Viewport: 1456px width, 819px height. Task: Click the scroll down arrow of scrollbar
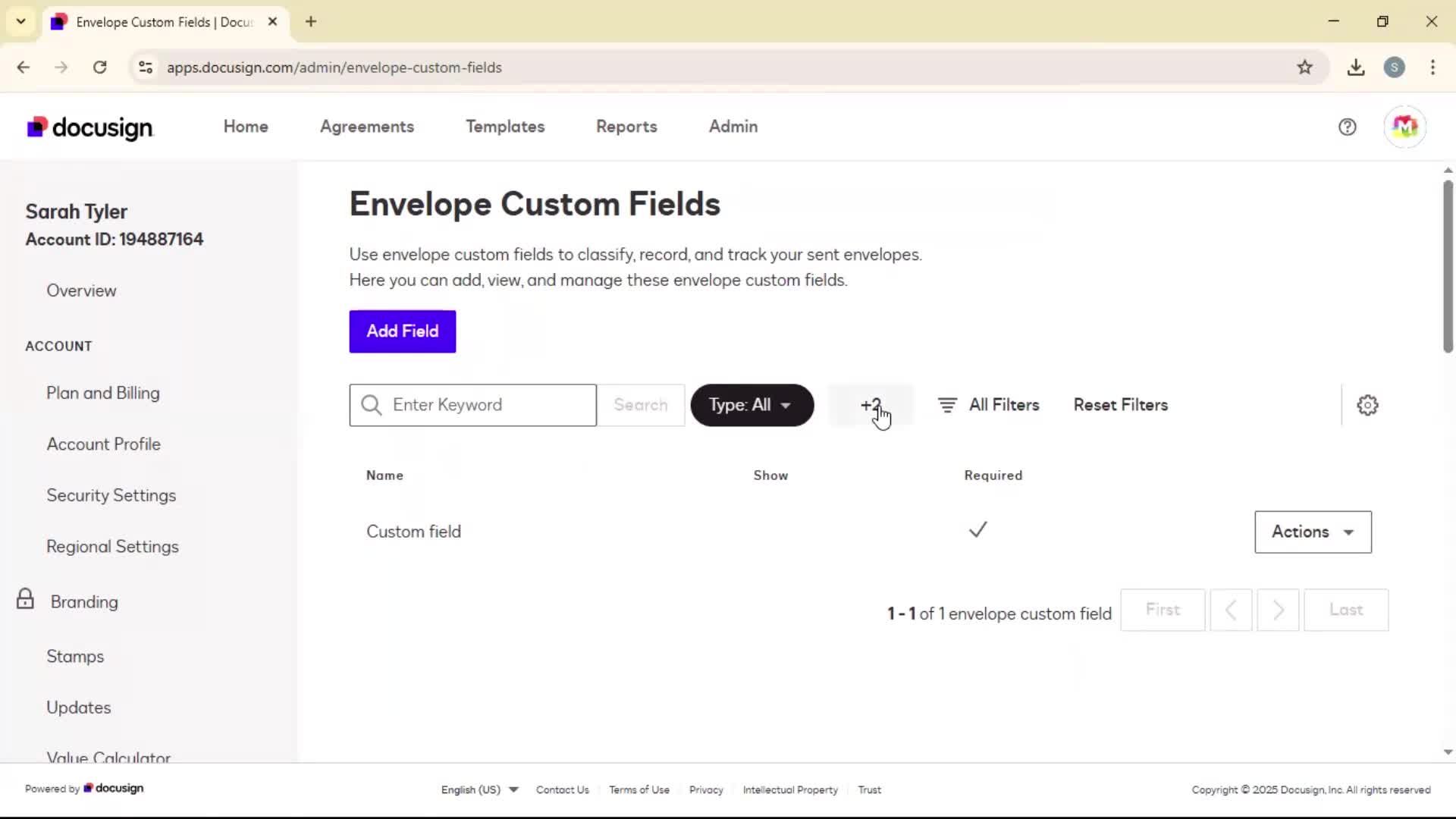tap(1448, 752)
